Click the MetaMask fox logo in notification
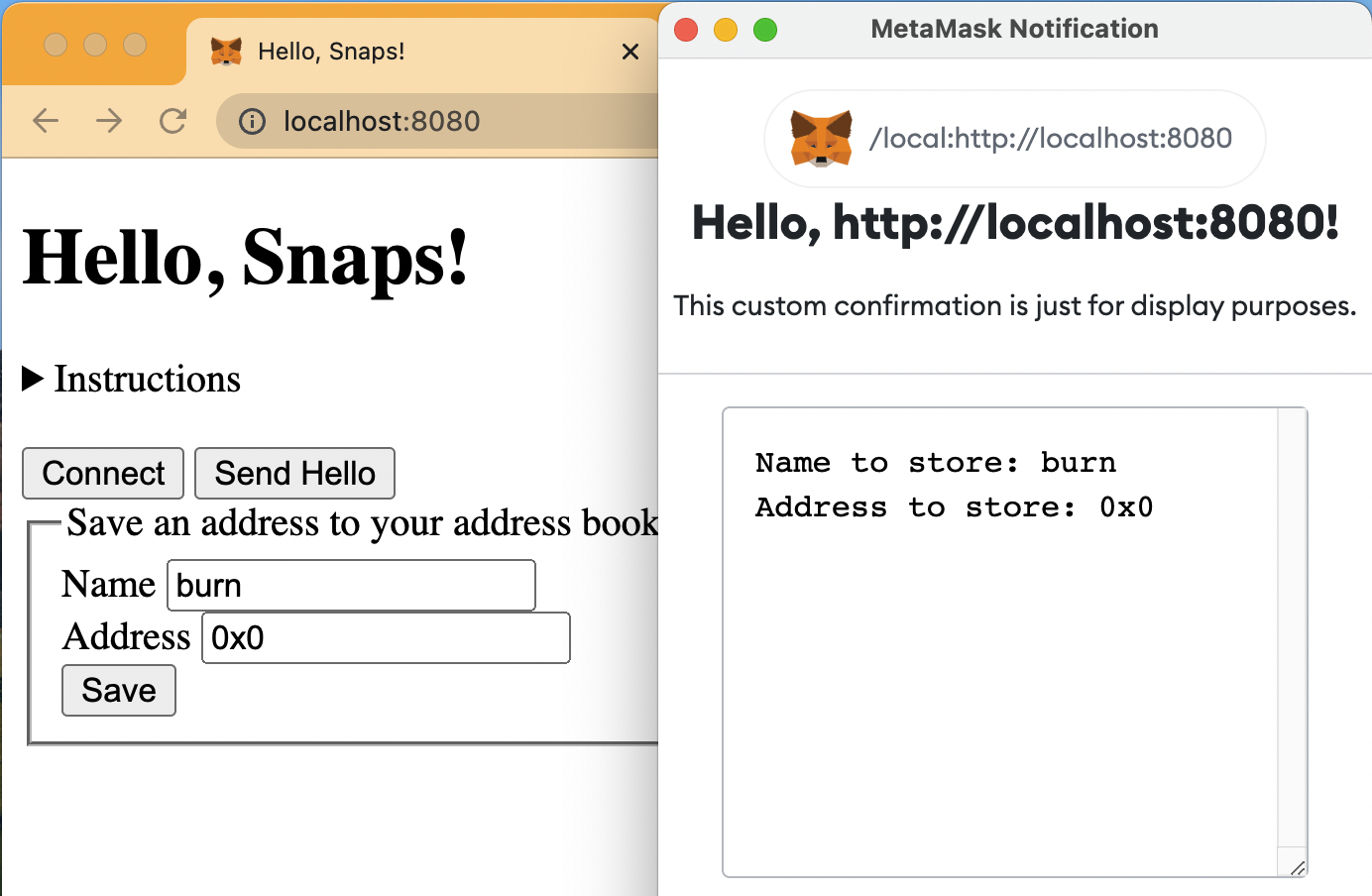The width and height of the screenshot is (1372, 896). [821, 139]
